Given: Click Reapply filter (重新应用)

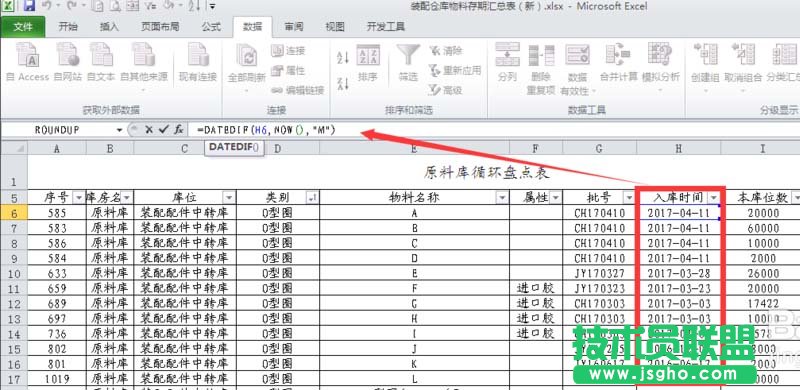Looking at the screenshot, I should tap(455, 70).
